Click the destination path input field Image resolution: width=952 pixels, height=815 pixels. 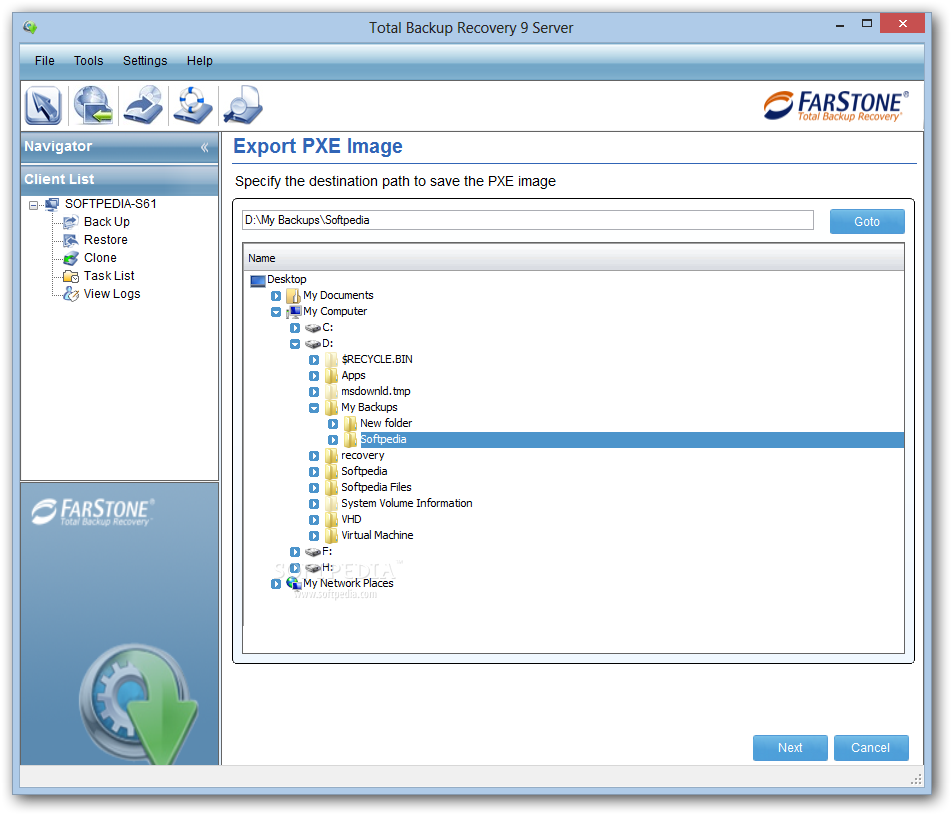click(528, 220)
